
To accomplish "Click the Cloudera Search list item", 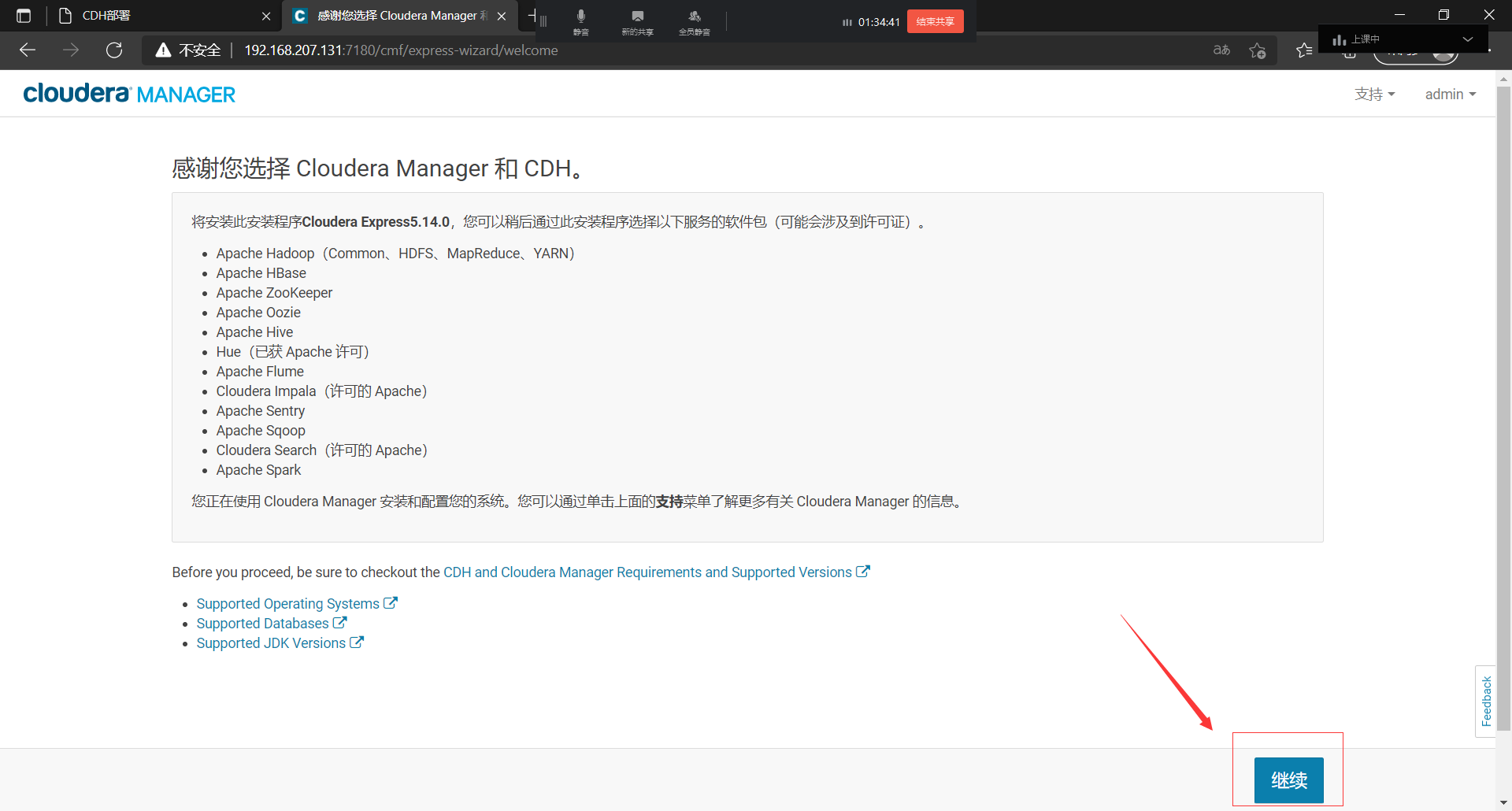I will tap(322, 450).
